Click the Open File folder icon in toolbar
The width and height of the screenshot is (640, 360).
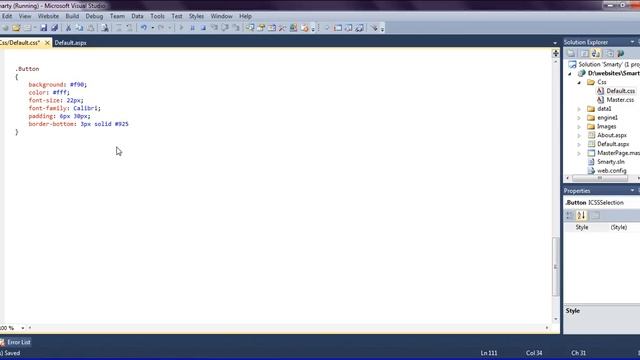tap(16, 28)
